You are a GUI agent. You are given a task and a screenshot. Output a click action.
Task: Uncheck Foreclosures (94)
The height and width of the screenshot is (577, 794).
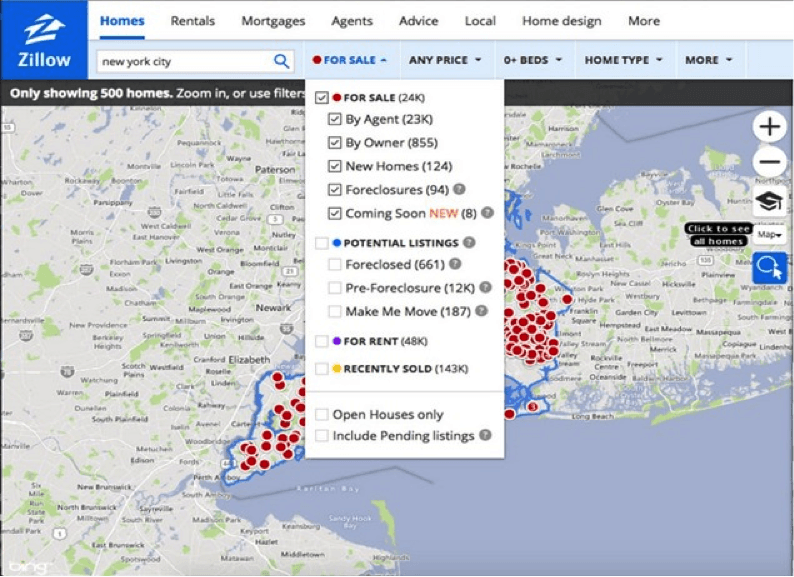click(334, 189)
